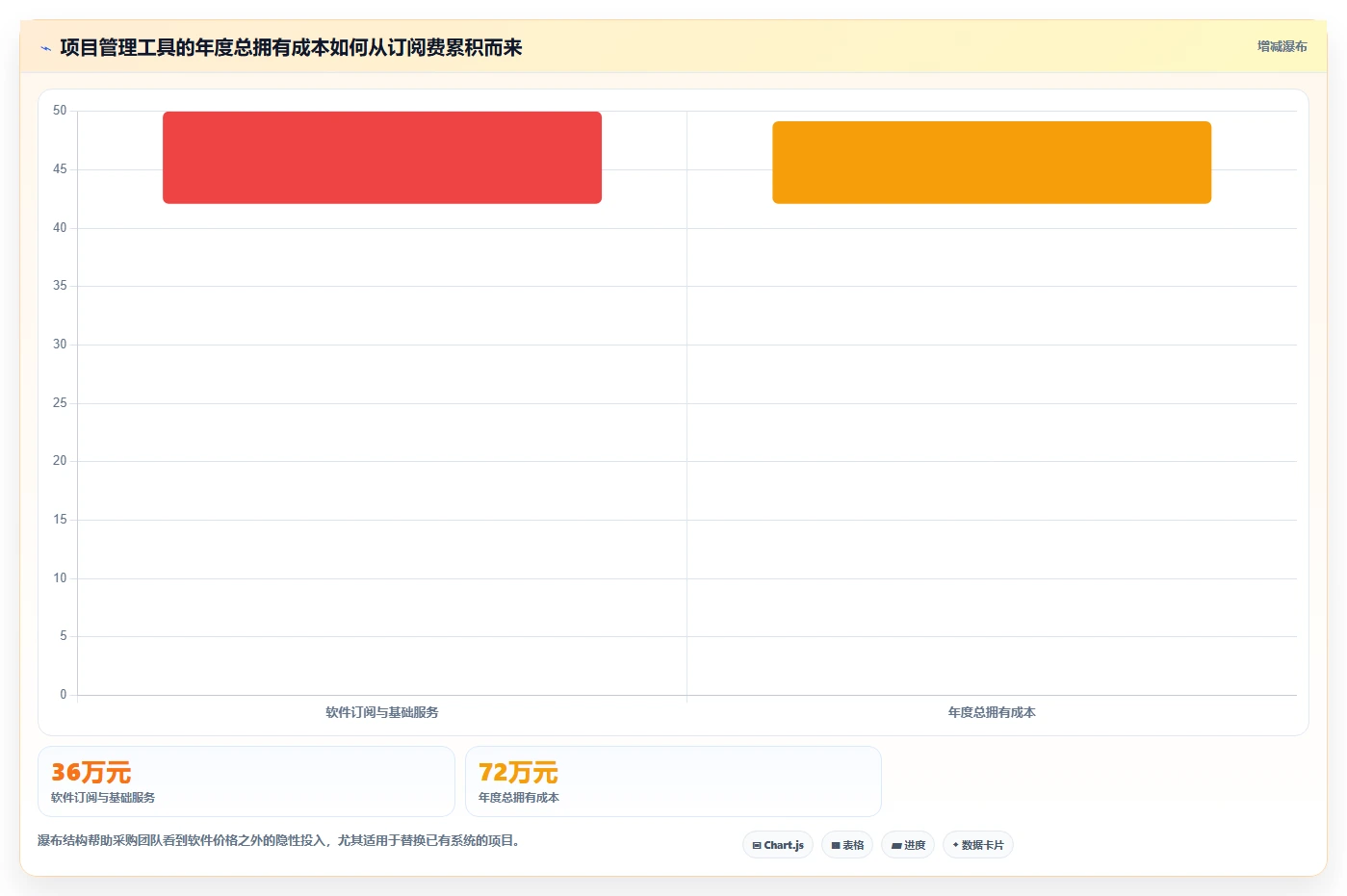Viewport: 1347px width, 896px height.
Task: Click the chart title 项目管理工具的年度总拥有成本
Action: (x=291, y=47)
